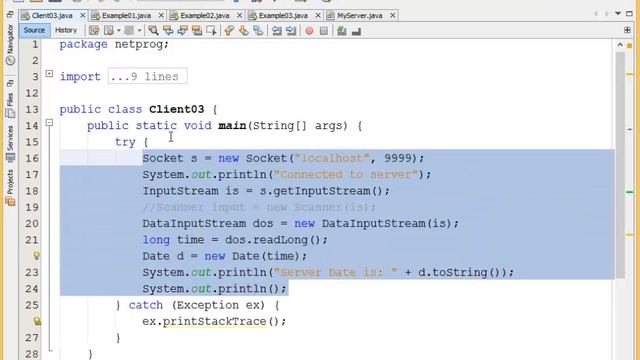The width and height of the screenshot is (640, 360).
Task: Close the Client03.java tab
Action: click(83, 16)
